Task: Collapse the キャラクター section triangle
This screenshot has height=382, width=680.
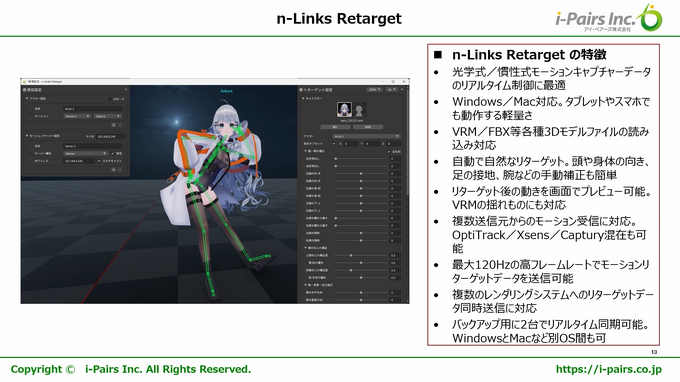Action: (x=303, y=98)
